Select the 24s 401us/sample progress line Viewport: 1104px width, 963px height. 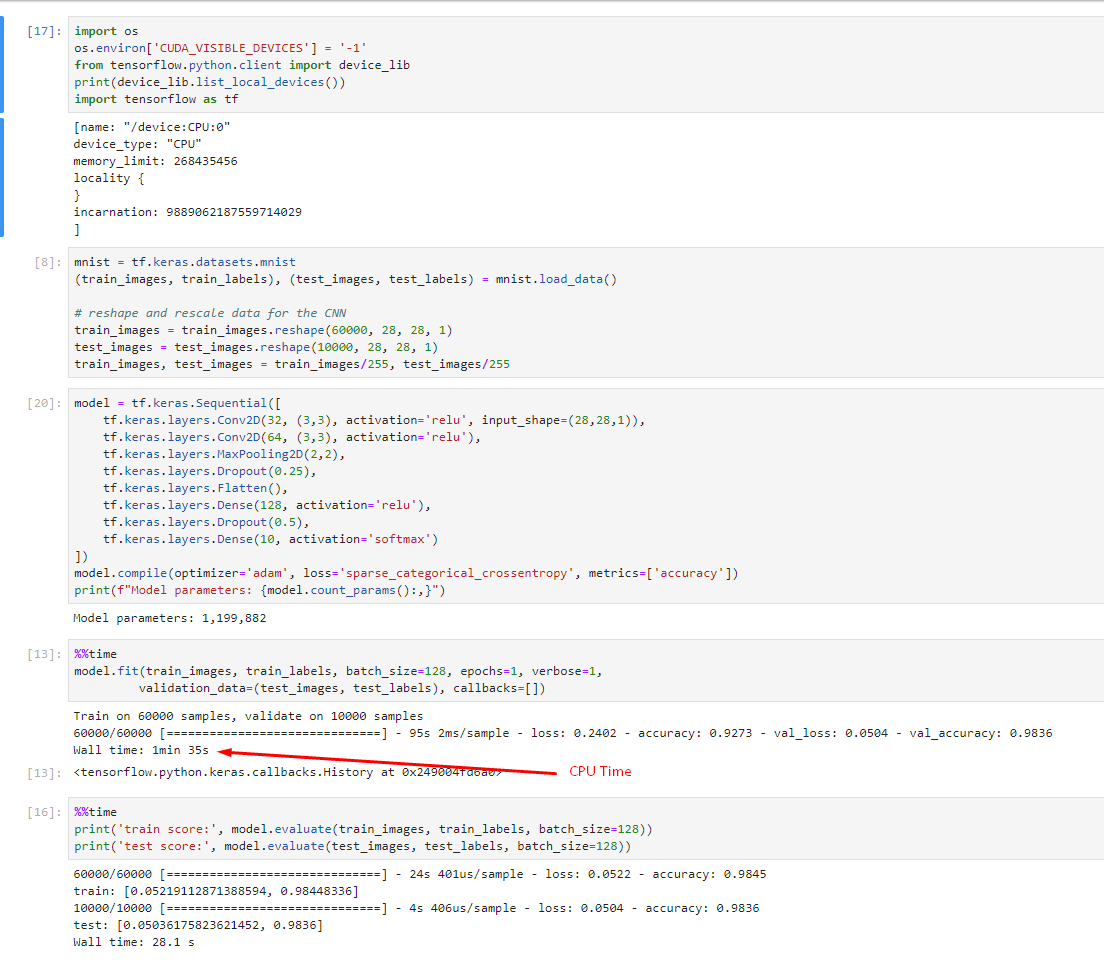[x=420, y=874]
